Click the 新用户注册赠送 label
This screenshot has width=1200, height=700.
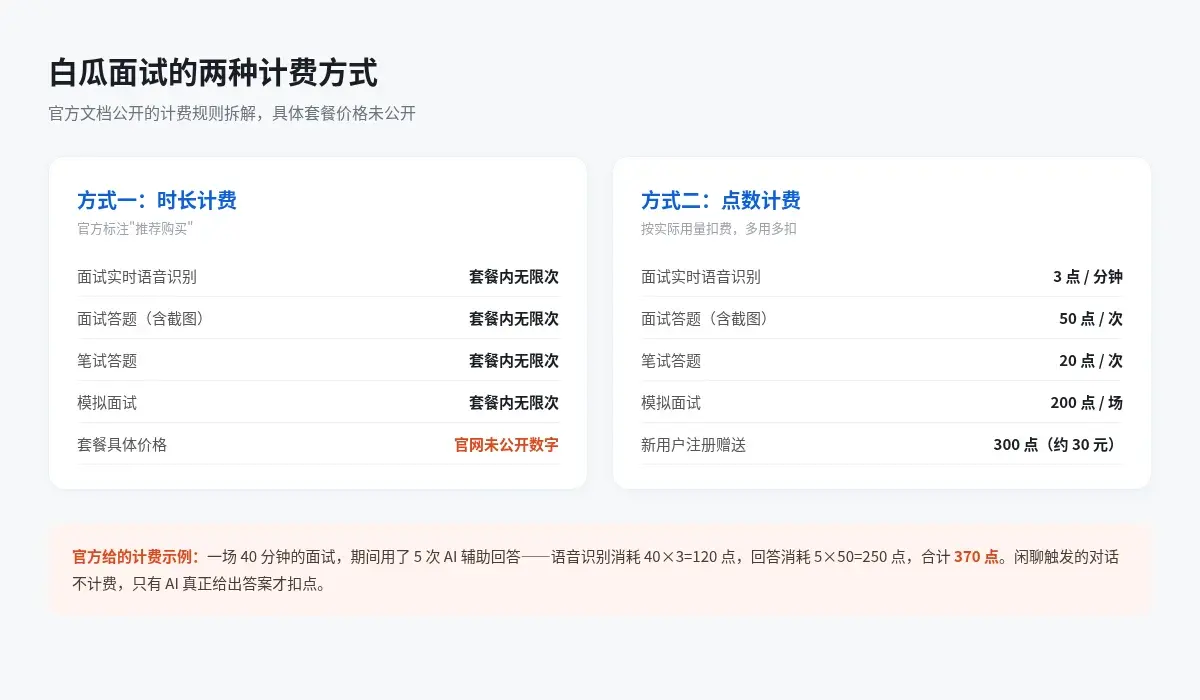(694, 445)
